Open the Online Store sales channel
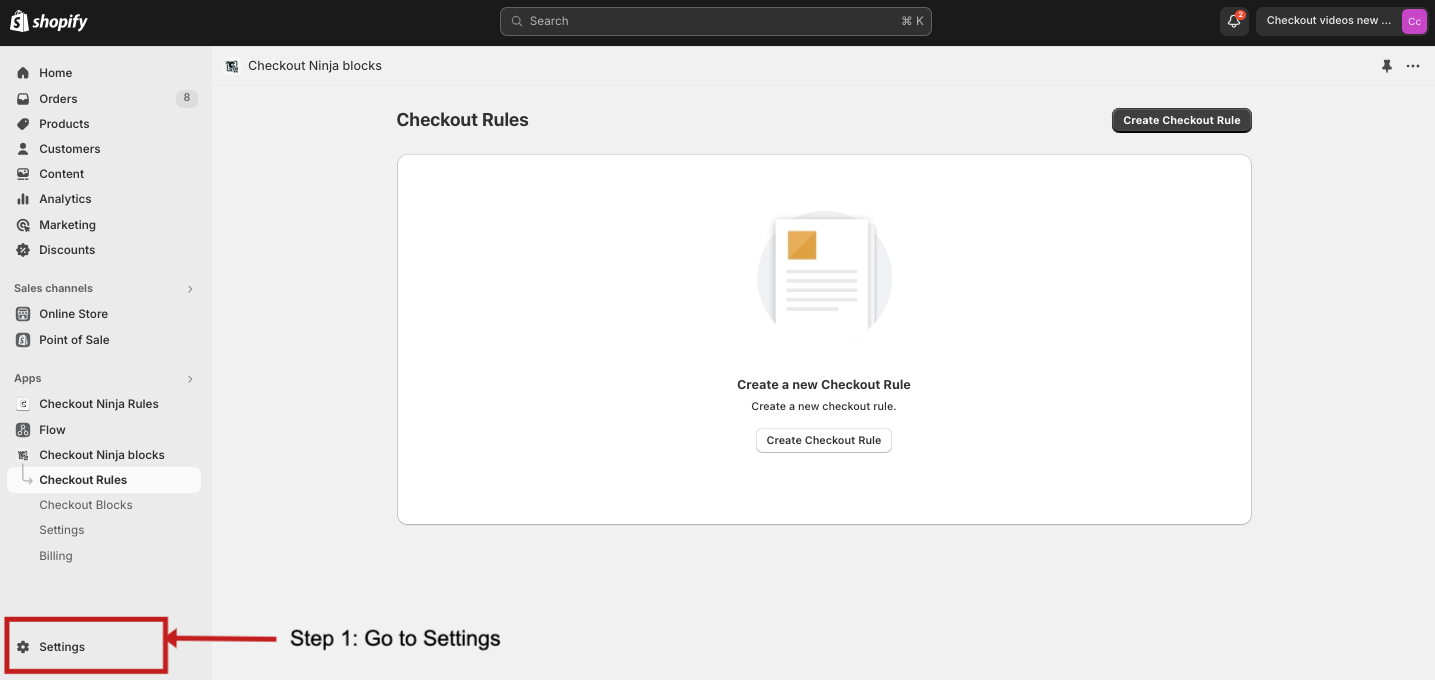The height and width of the screenshot is (680, 1435). tap(73, 314)
